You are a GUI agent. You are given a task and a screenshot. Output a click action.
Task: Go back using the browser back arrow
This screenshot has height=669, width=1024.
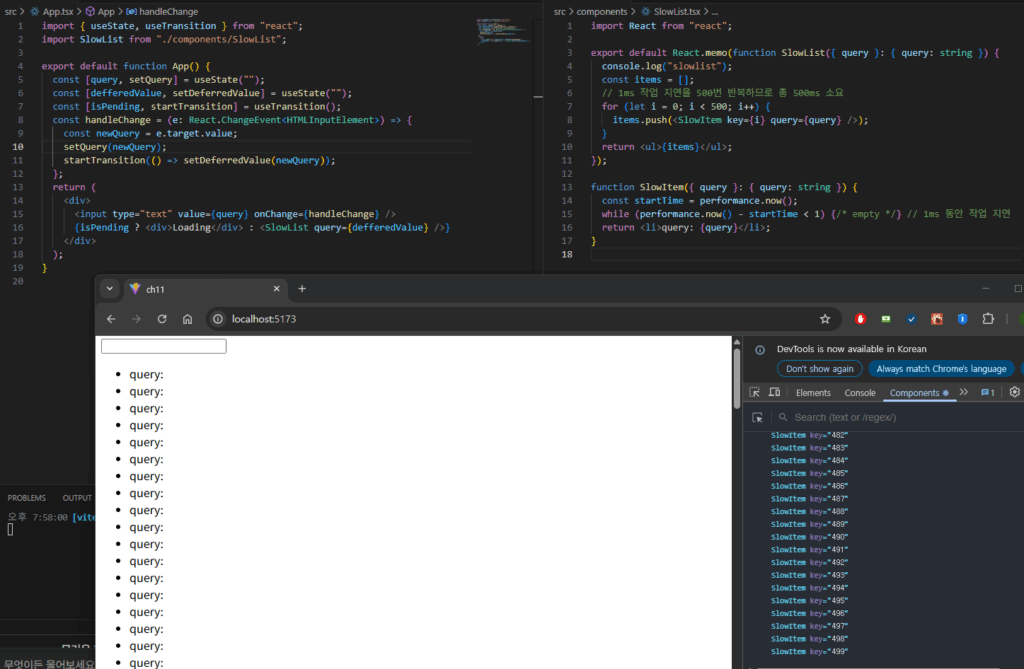tap(111, 319)
